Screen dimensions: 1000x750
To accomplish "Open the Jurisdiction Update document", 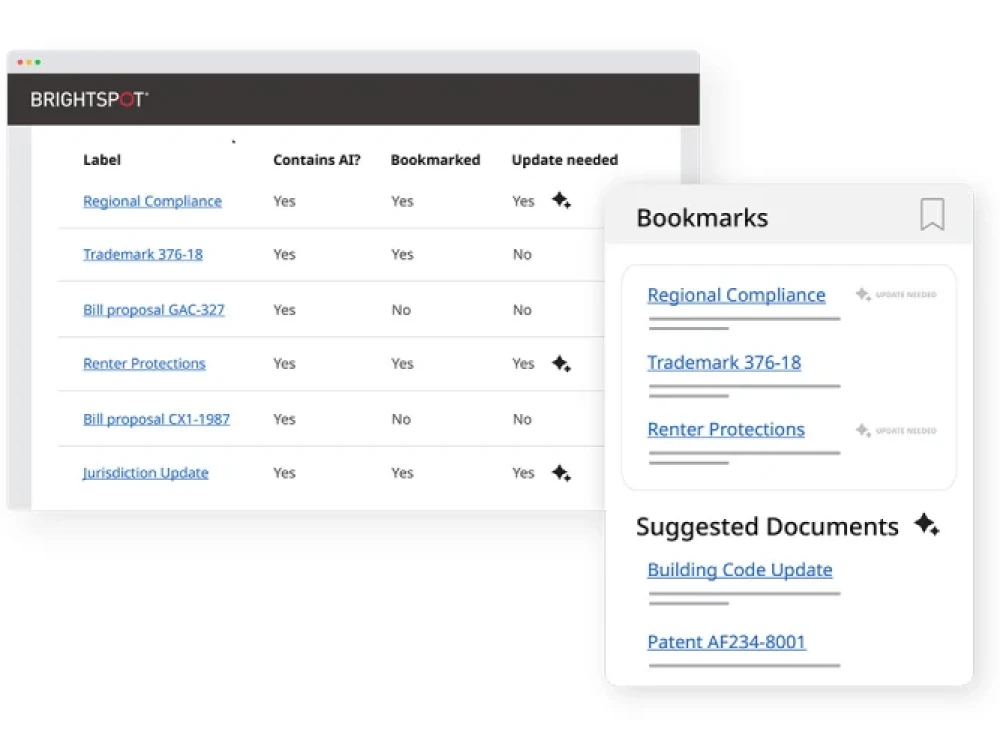I will coord(145,472).
